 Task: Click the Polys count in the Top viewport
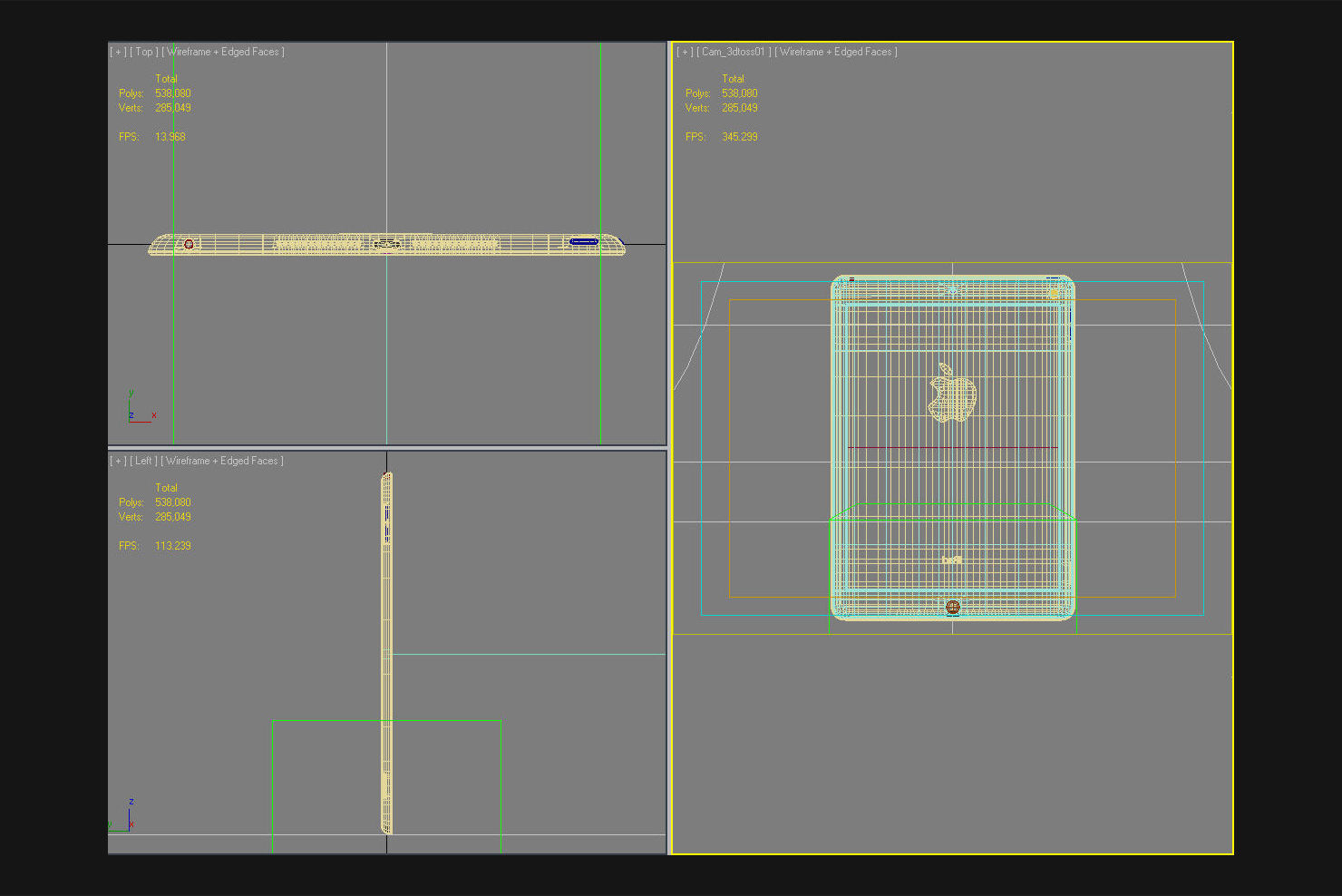173,93
